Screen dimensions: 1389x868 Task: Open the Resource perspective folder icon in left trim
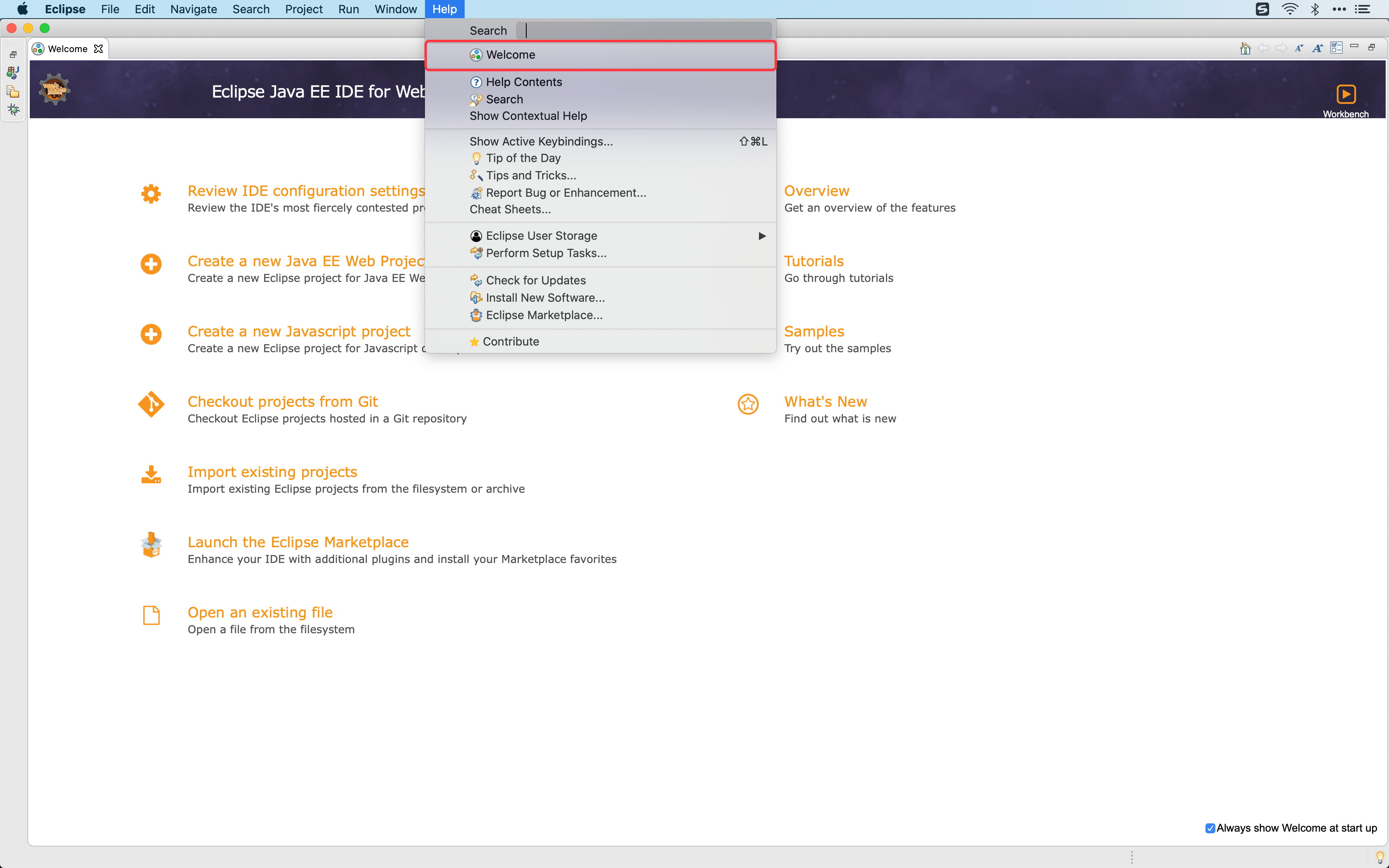pos(13,91)
